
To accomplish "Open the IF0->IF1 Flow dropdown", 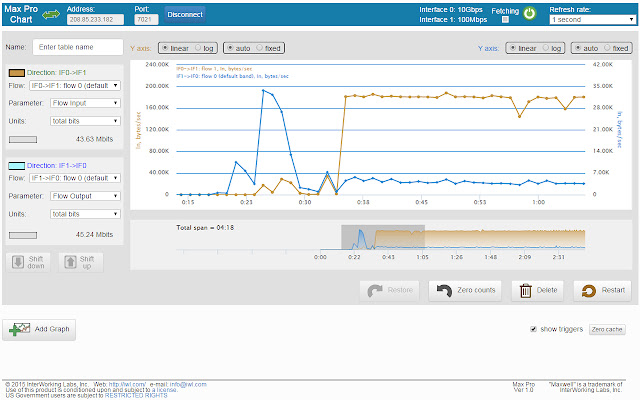I will pyautogui.click(x=75, y=85).
